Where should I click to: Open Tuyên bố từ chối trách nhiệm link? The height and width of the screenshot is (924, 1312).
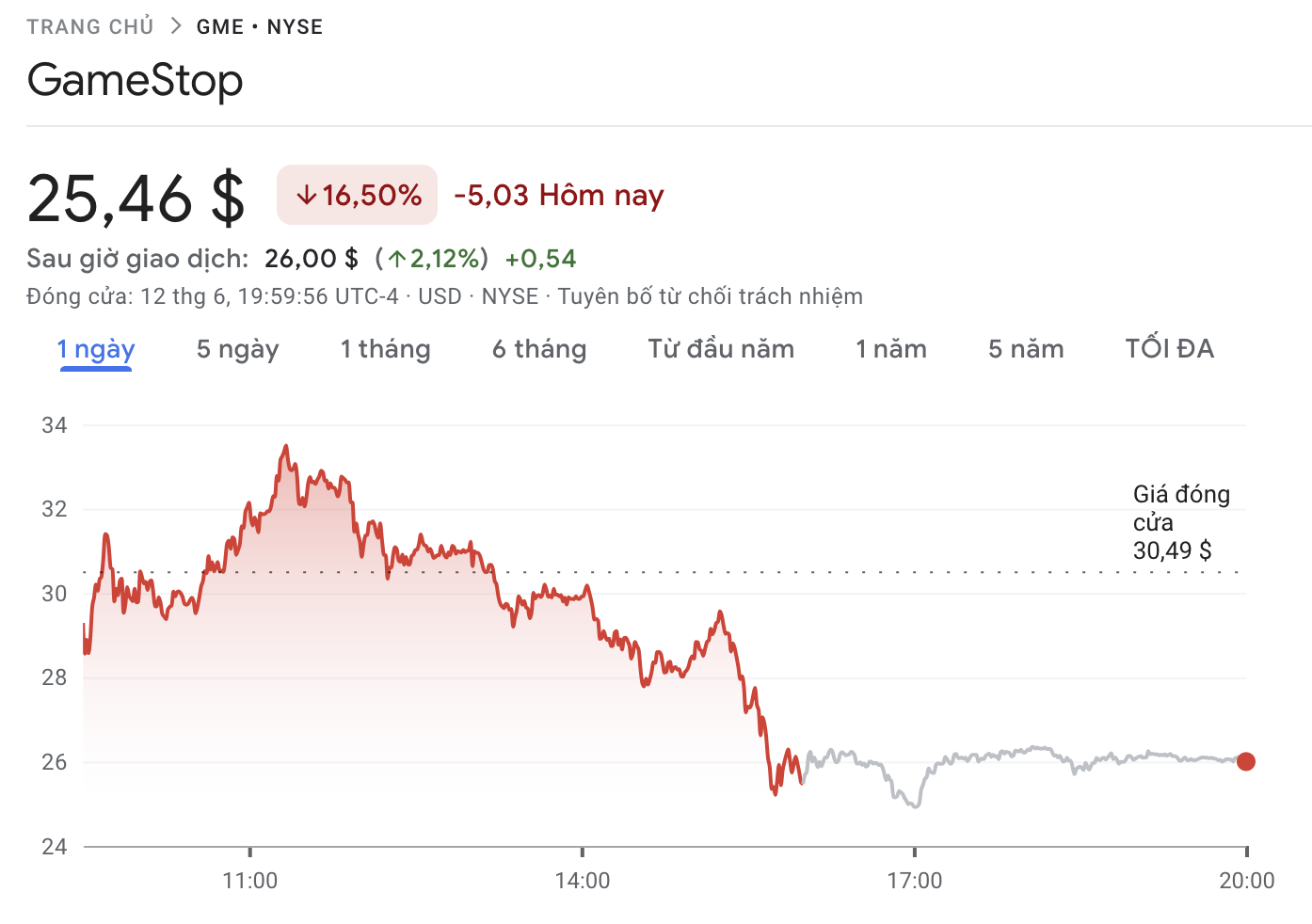710,296
